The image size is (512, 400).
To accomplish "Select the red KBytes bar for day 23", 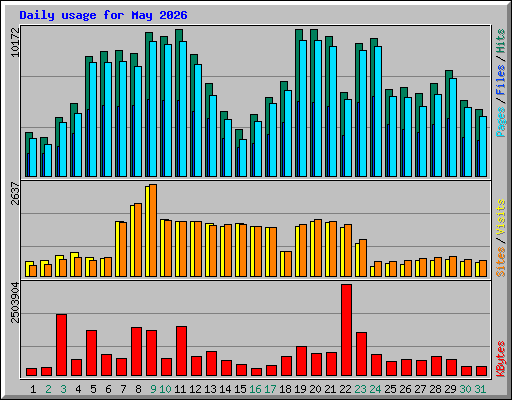I will pos(361,354).
